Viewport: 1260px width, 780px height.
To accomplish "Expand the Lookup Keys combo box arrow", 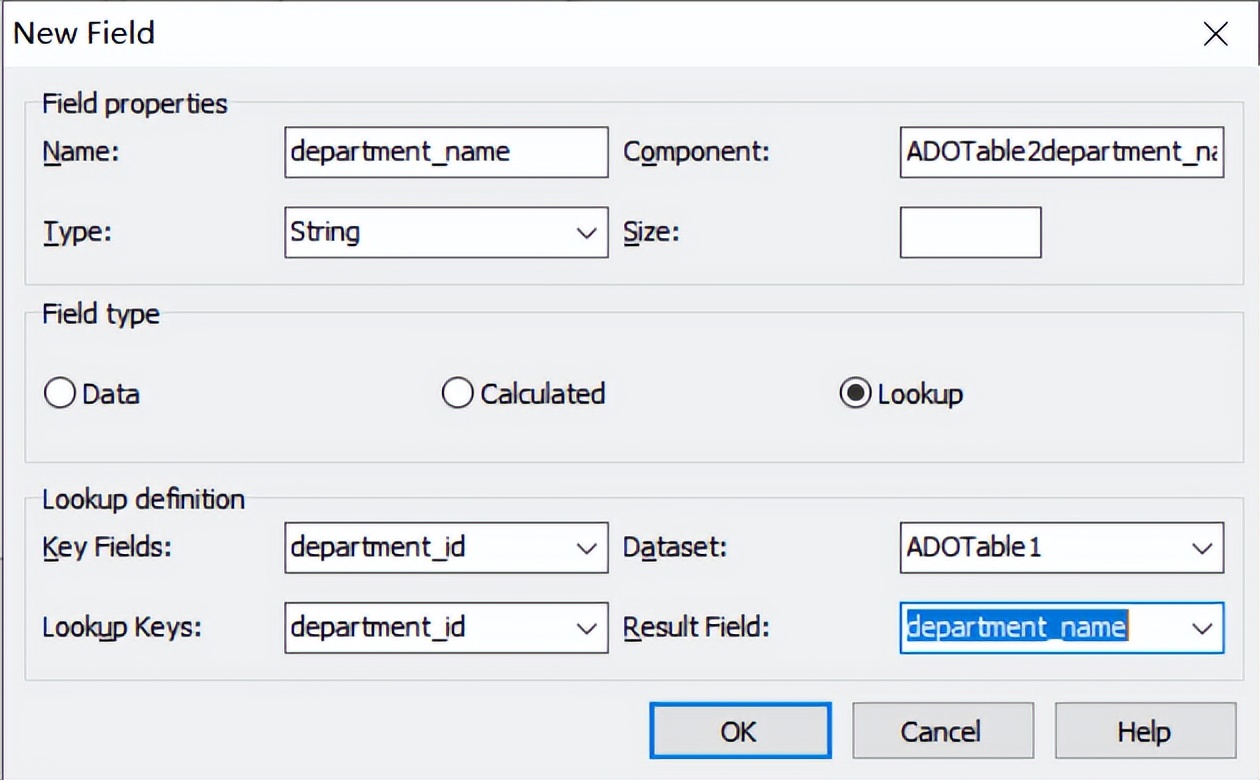I will coord(586,628).
